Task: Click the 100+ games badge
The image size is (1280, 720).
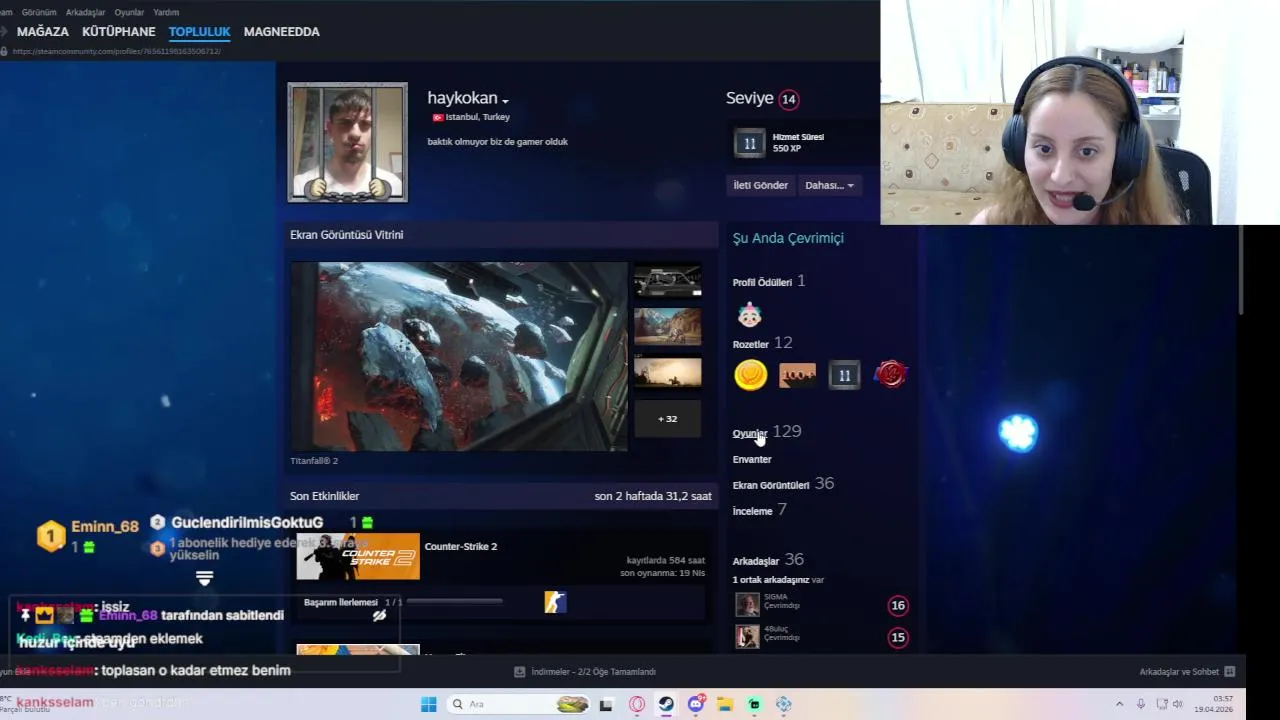Action: coord(797,375)
